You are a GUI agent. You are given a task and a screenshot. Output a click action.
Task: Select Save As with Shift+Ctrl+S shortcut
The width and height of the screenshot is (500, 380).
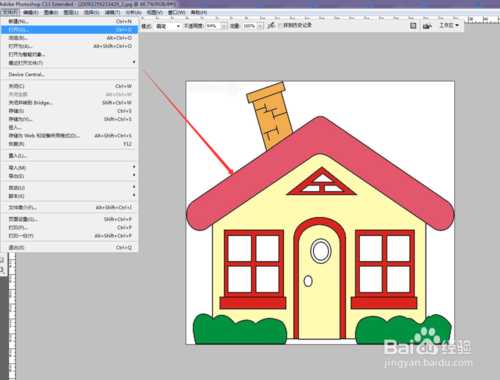(x=69, y=119)
